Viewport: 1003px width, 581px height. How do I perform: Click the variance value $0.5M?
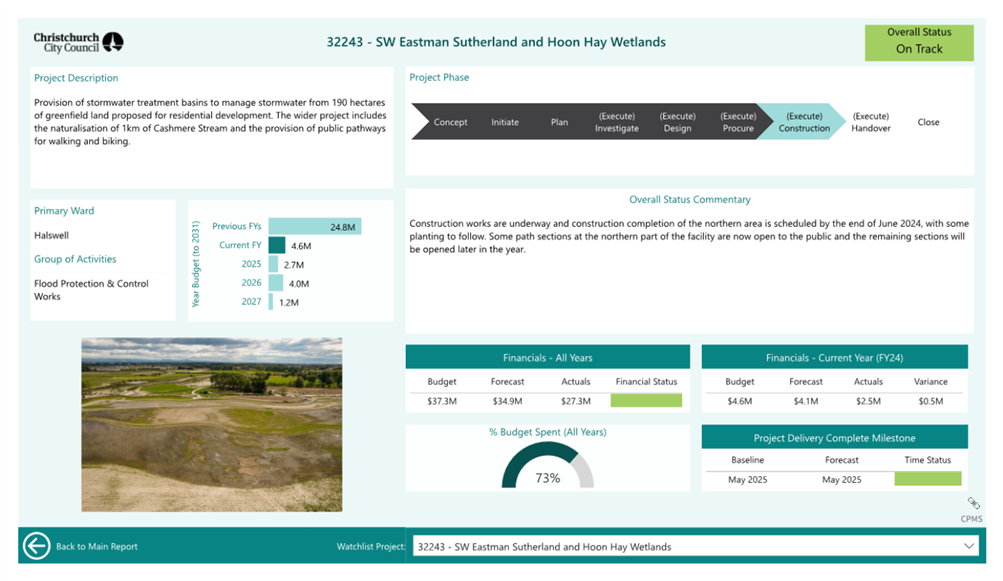[931, 401]
